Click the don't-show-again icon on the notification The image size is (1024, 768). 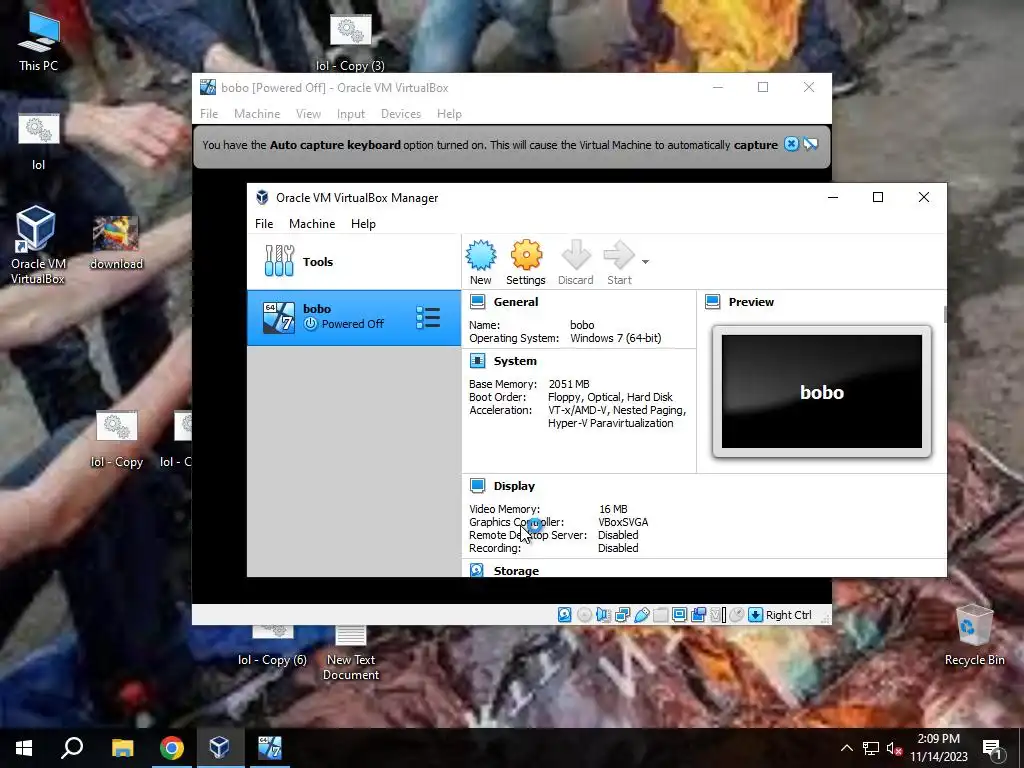810,144
